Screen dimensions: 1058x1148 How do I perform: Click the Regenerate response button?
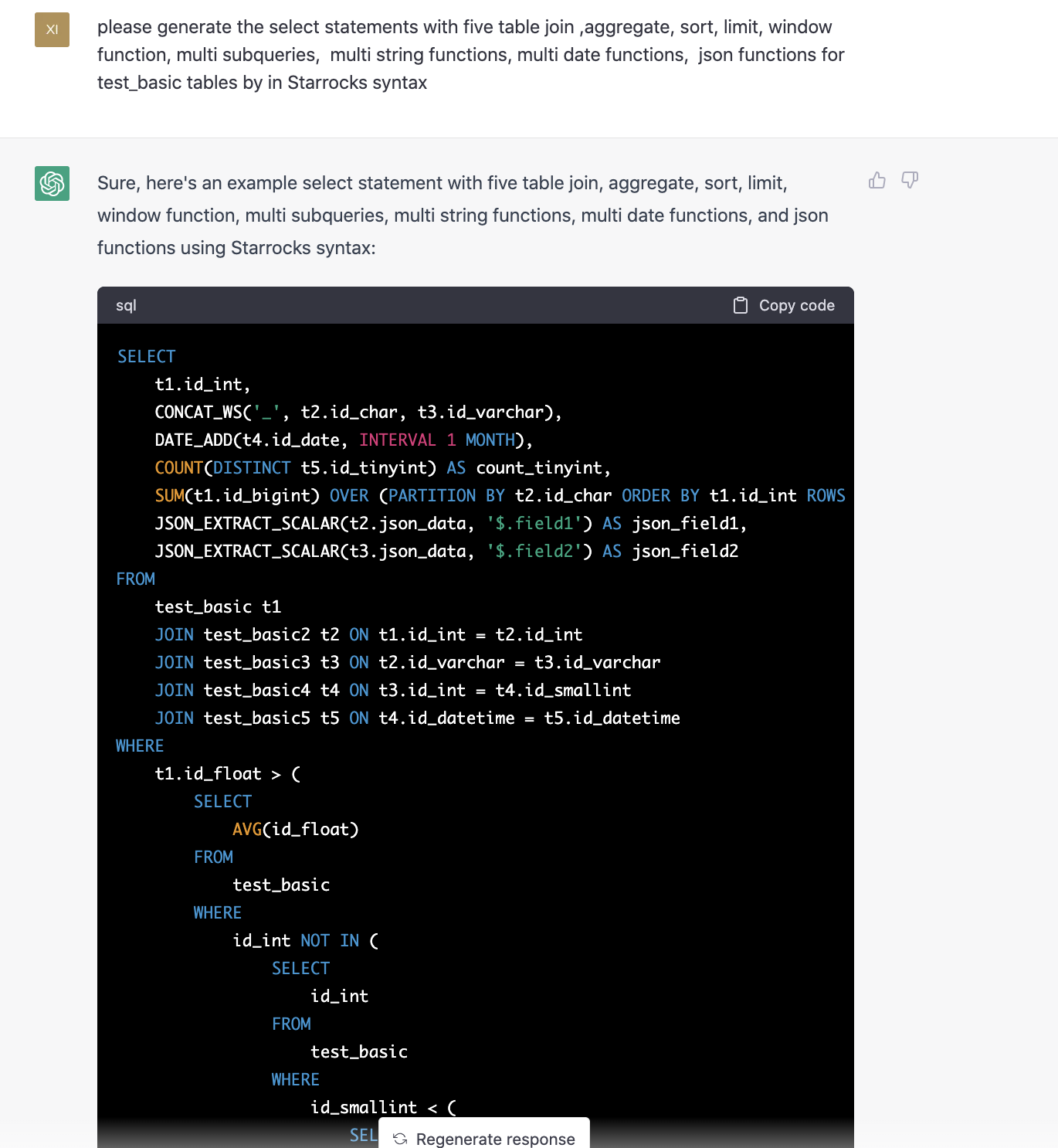[483, 1139]
